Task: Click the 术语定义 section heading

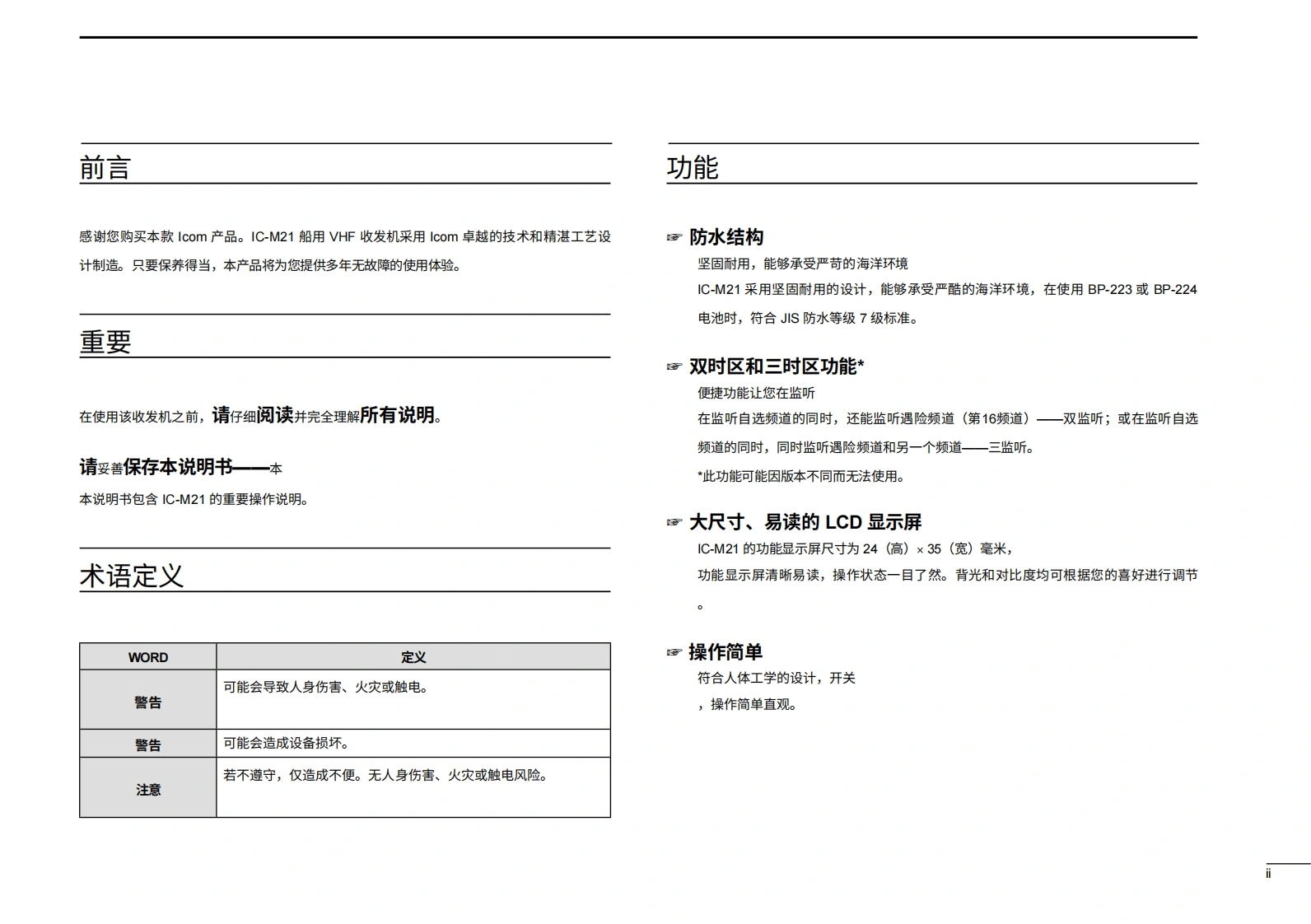Action: [132, 576]
